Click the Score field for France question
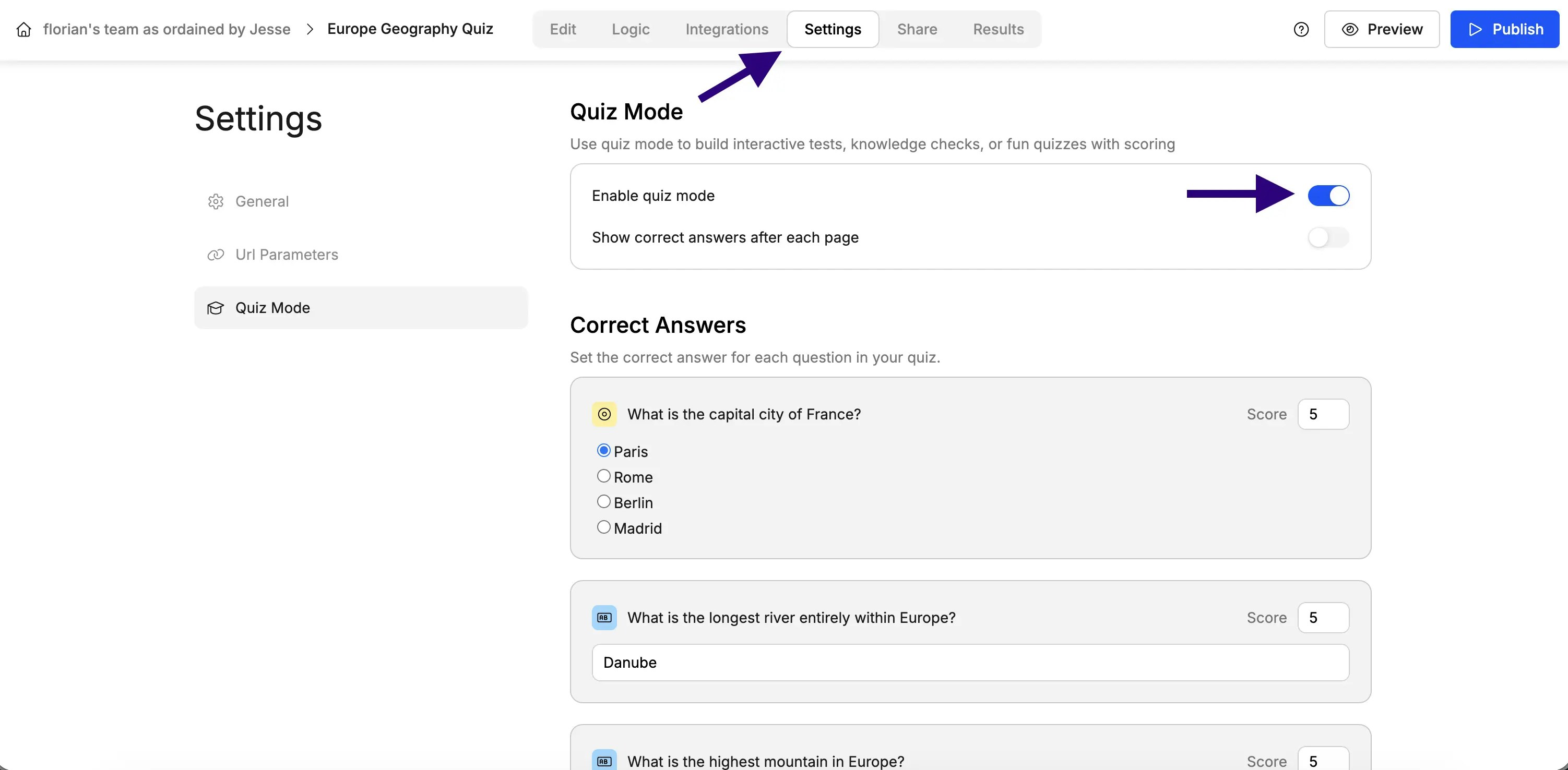The width and height of the screenshot is (1568, 770). point(1323,414)
